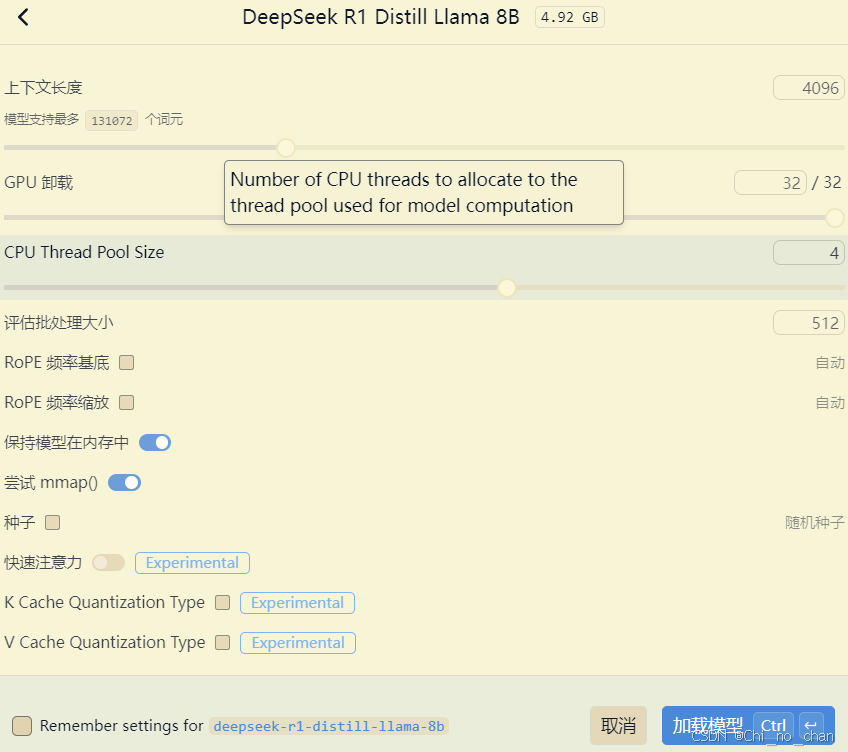Adjust the CPU Thread Pool Size slider
The height and width of the screenshot is (752, 848).
[x=507, y=288]
